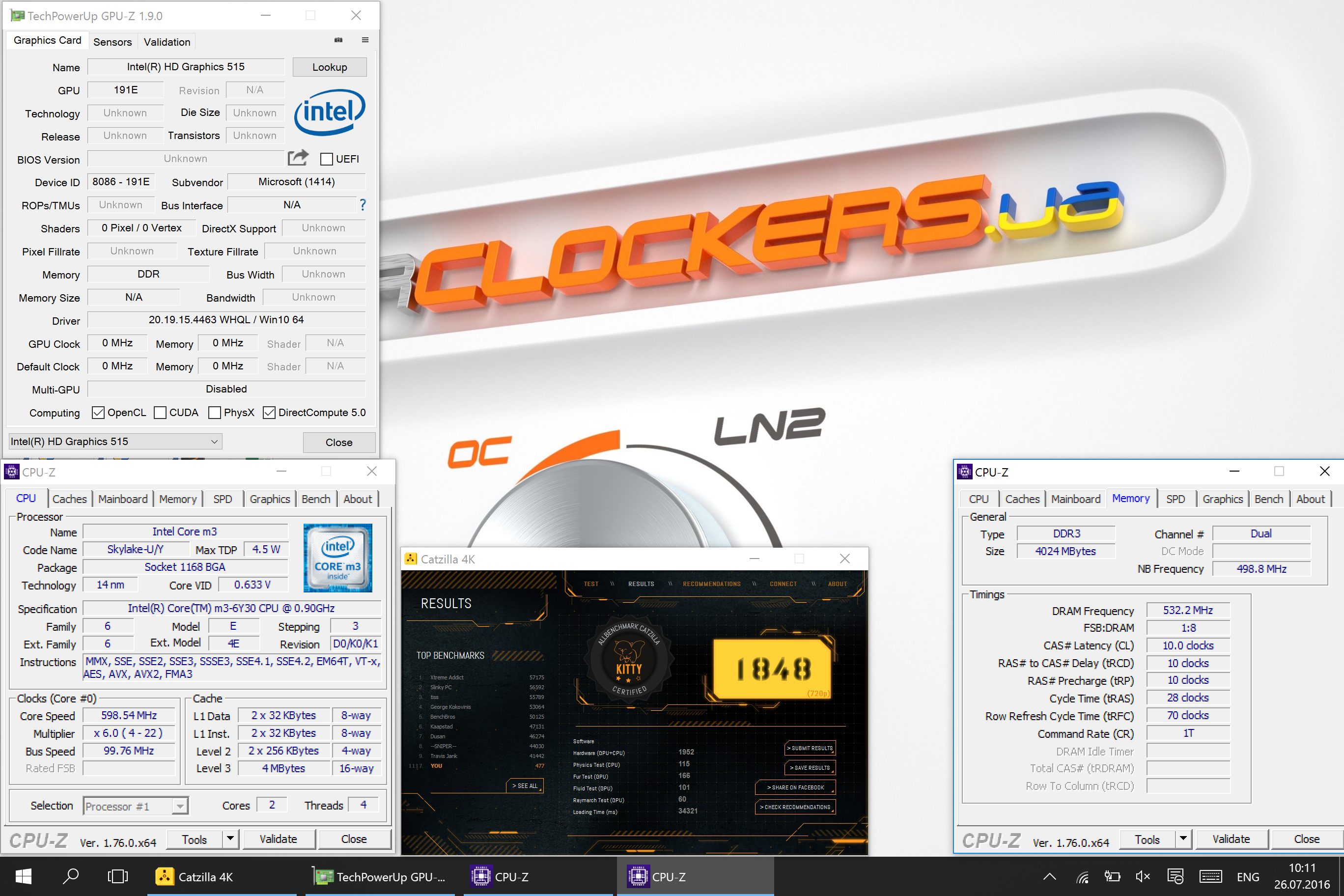Click Validate in left CPU-Z window

click(279, 839)
